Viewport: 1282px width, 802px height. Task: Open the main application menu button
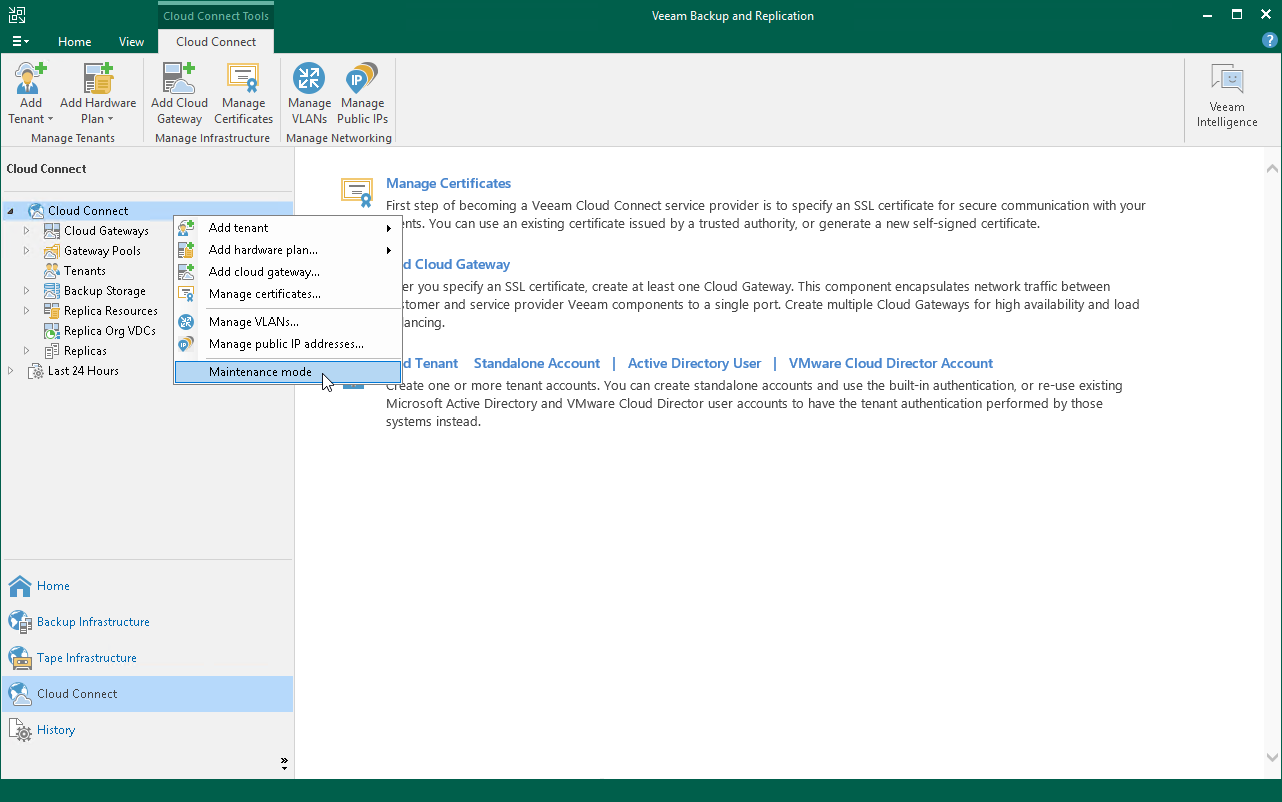tap(20, 42)
